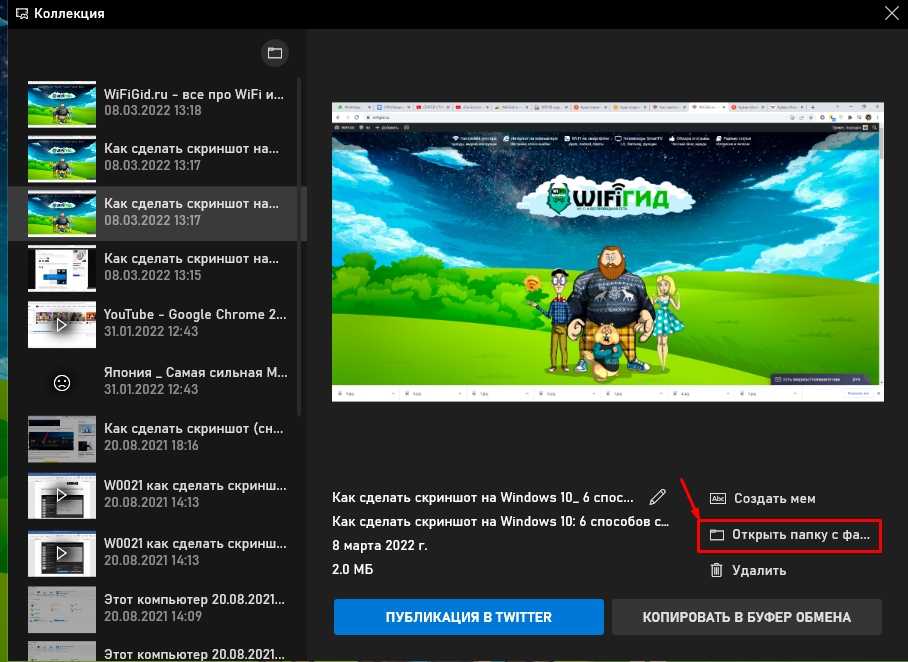Click the sad face icon beside Япония entry

pyautogui.click(x=62, y=381)
